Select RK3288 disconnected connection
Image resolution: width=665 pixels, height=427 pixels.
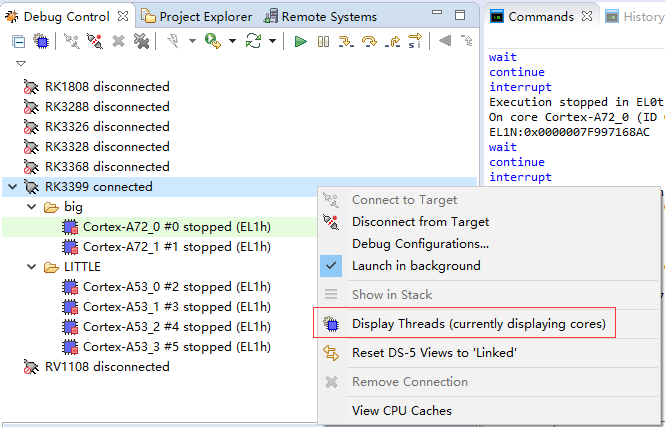[107, 106]
